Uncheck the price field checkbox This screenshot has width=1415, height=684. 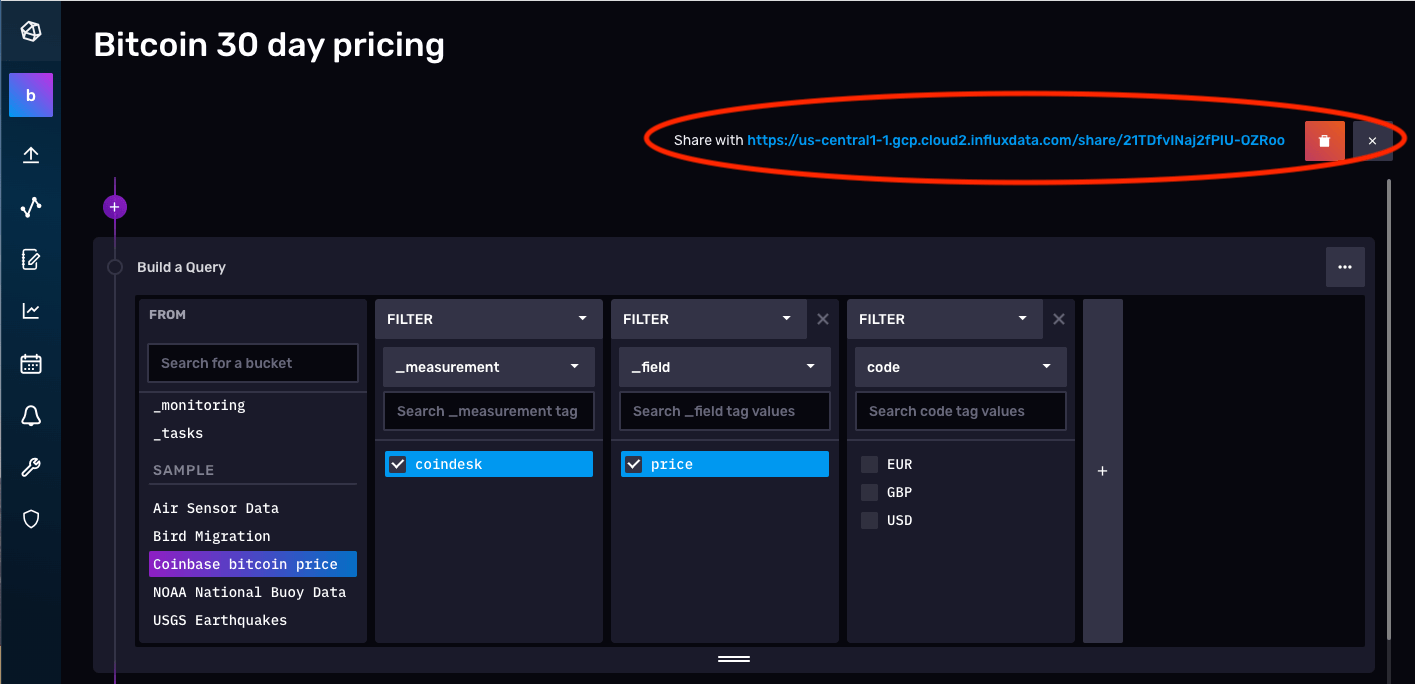click(x=633, y=463)
